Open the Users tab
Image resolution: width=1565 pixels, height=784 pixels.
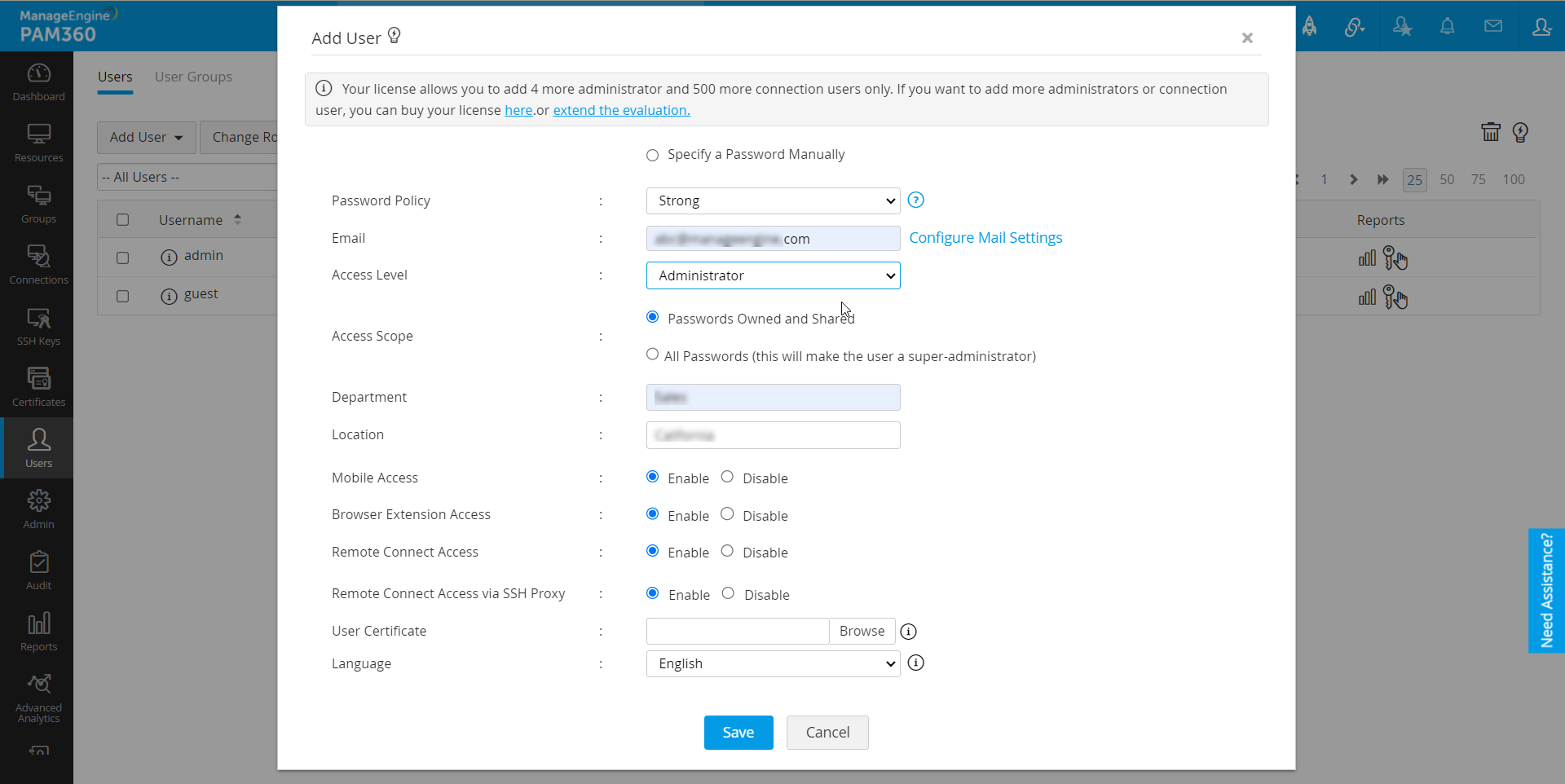[115, 77]
